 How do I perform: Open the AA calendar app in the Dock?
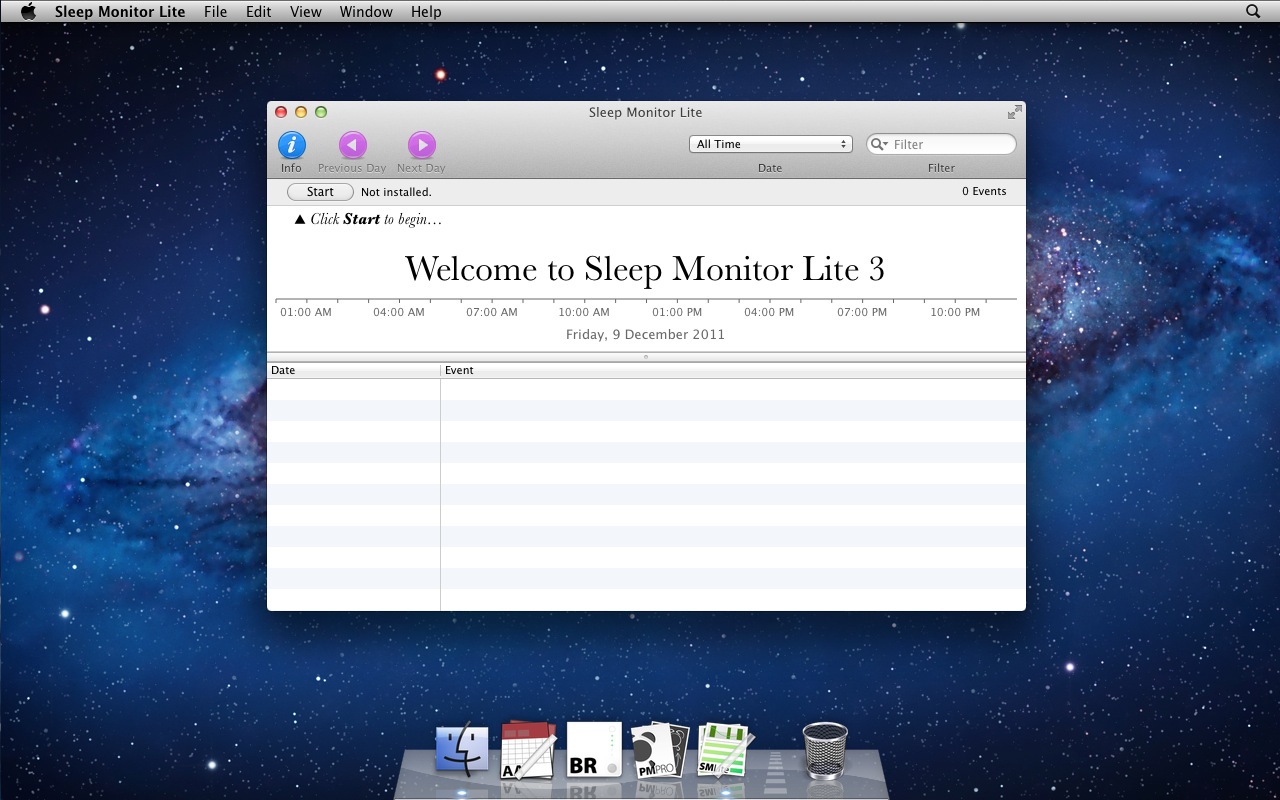[527, 750]
